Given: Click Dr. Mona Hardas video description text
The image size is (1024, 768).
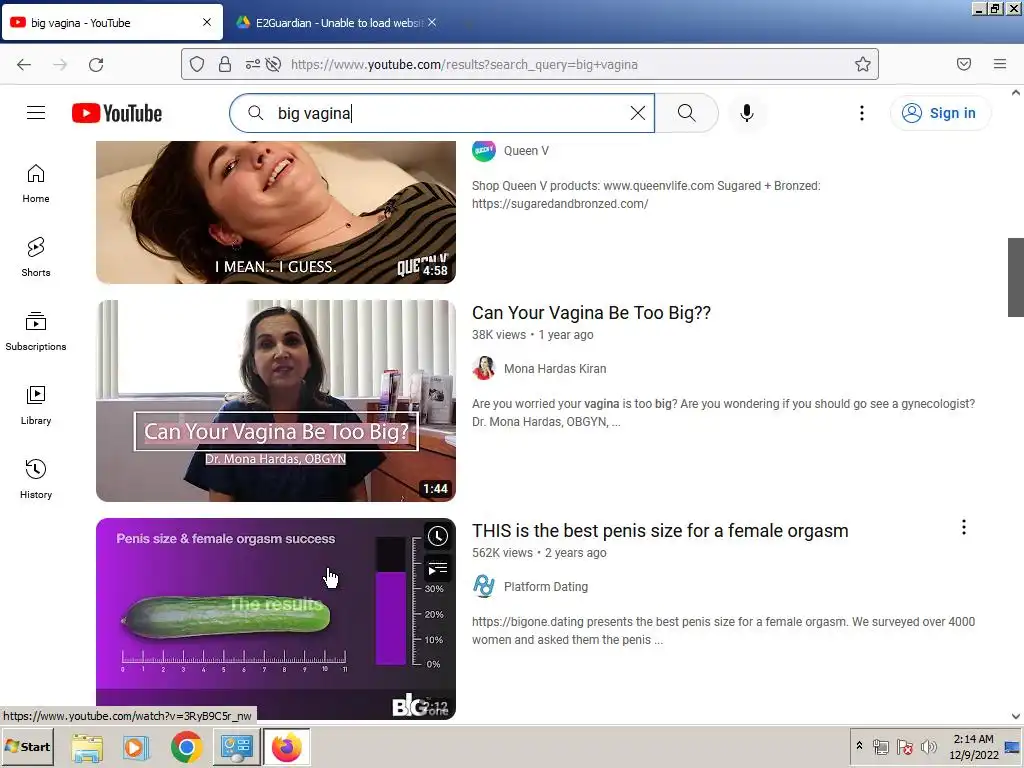Looking at the screenshot, I should (x=724, y=413).
